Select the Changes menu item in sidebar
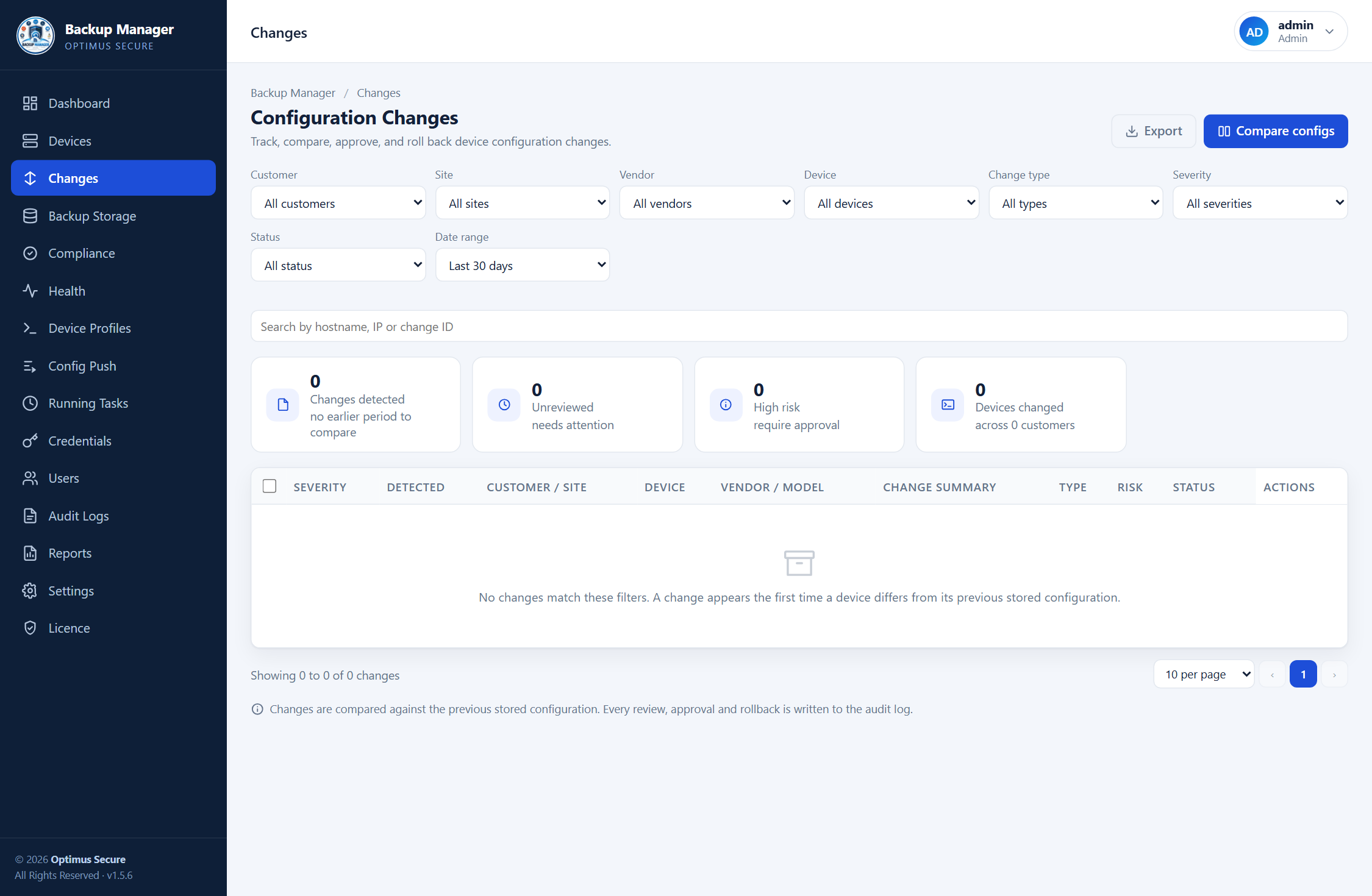1372x896 pixels. 113,178
